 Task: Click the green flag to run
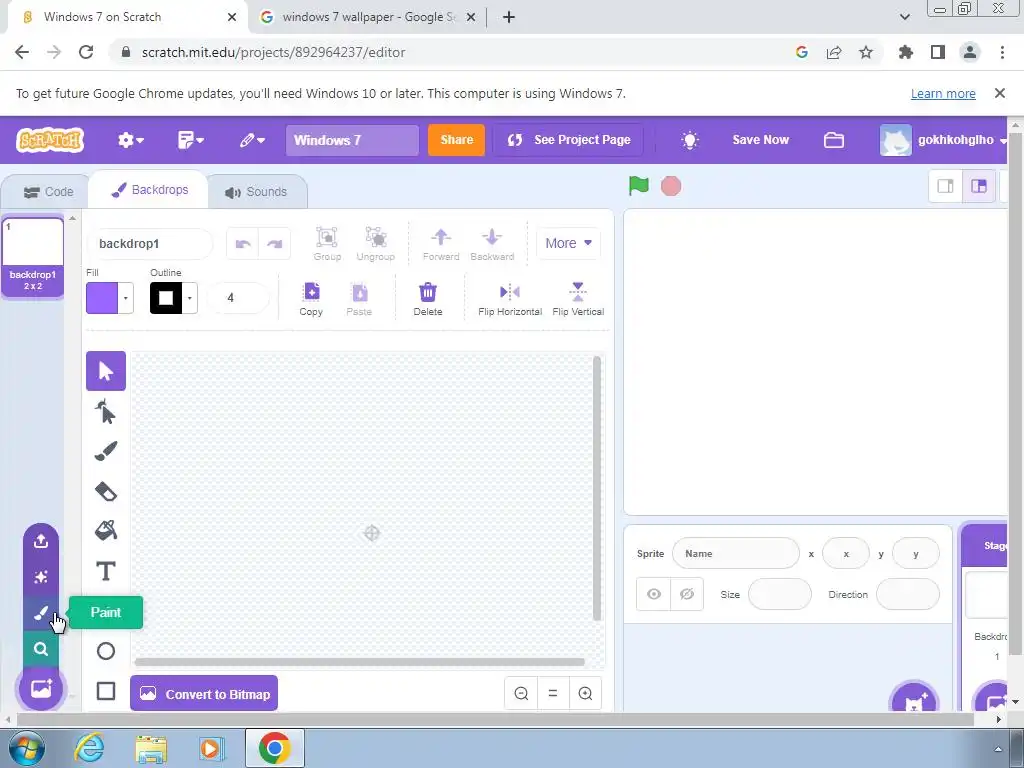point(639,186)
